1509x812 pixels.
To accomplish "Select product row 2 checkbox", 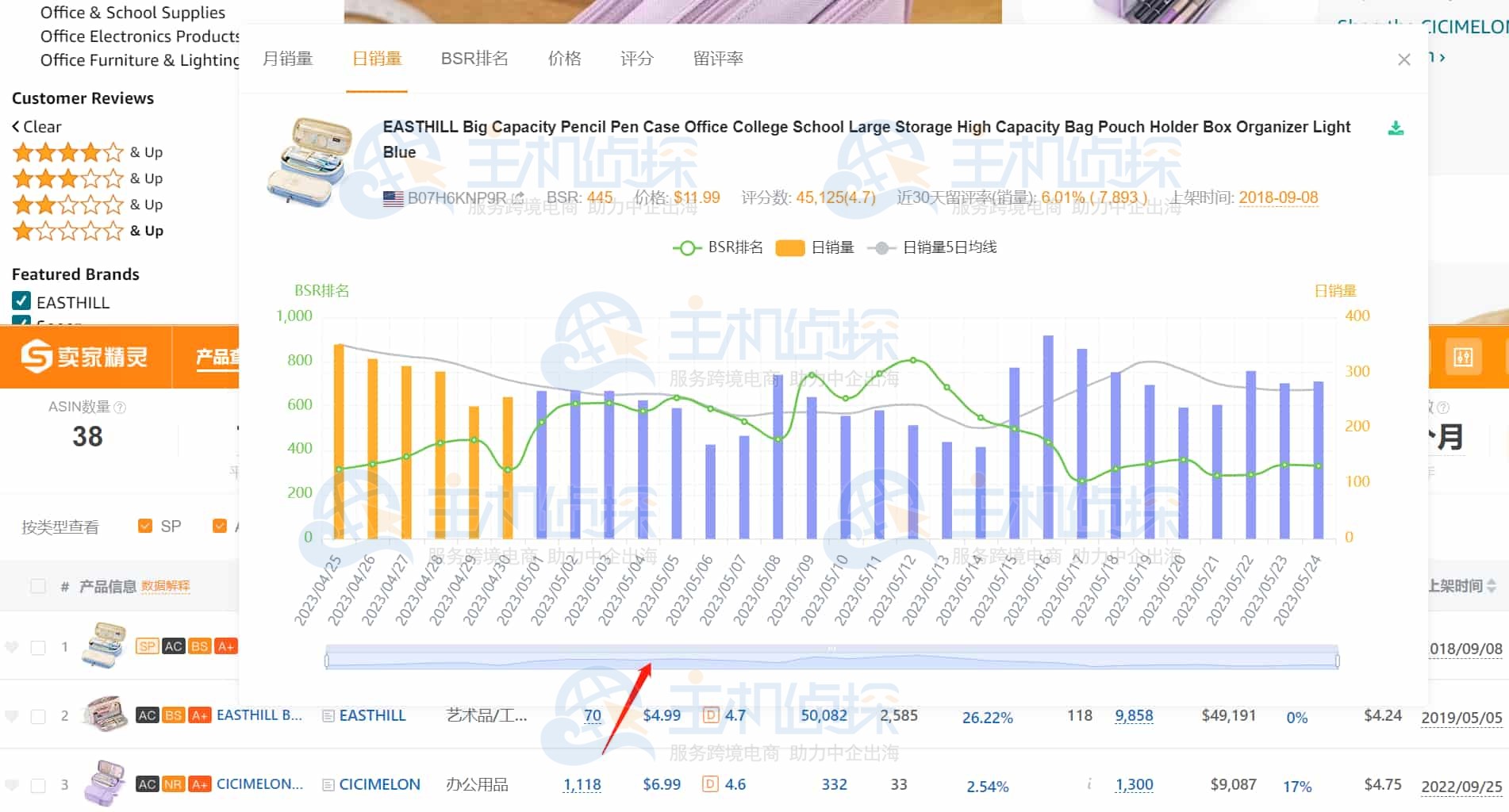I will click(38, 717).
